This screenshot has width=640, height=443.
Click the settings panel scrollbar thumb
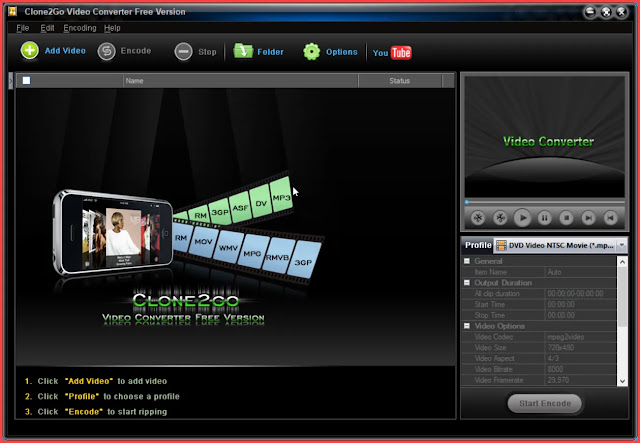tap(622, 297)
